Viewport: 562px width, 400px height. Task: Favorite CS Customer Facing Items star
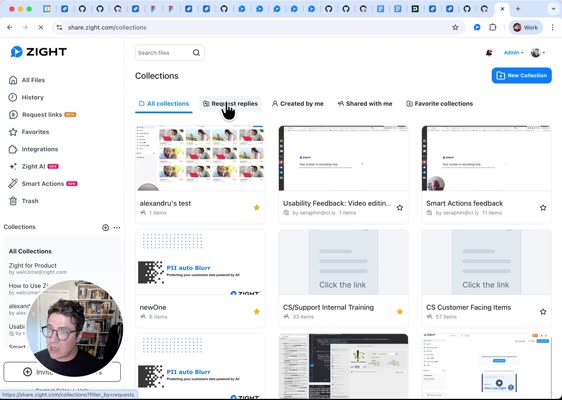point(543,311)
